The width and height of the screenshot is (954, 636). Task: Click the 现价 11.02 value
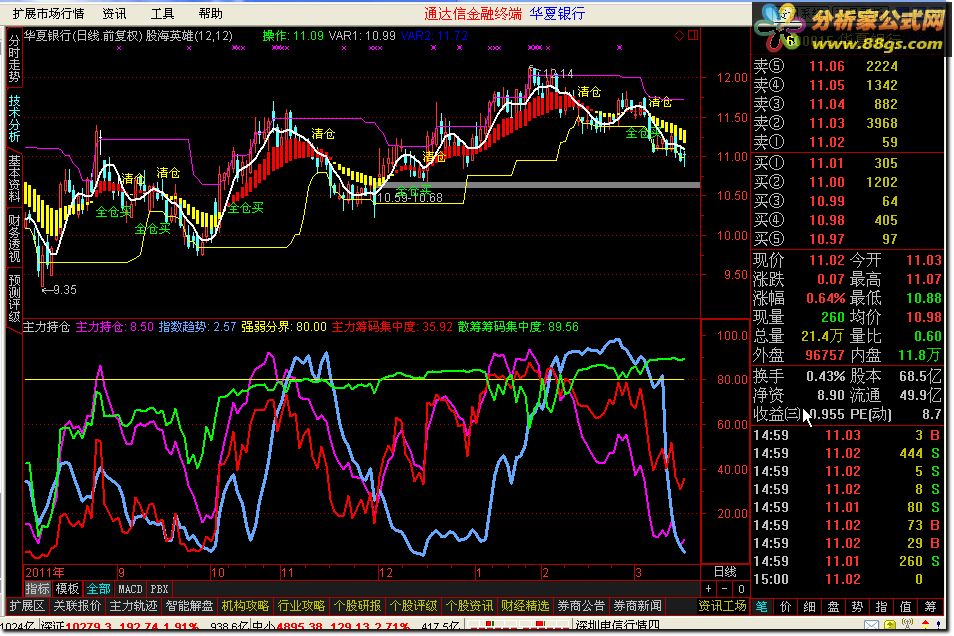826,260
